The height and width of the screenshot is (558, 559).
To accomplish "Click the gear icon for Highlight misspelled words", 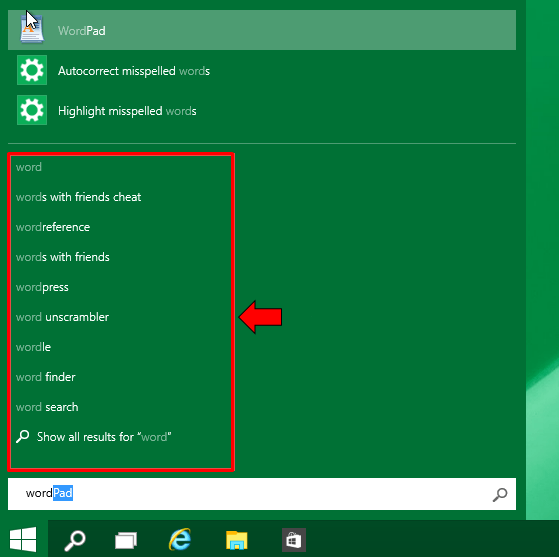I will tap(32, 110).
